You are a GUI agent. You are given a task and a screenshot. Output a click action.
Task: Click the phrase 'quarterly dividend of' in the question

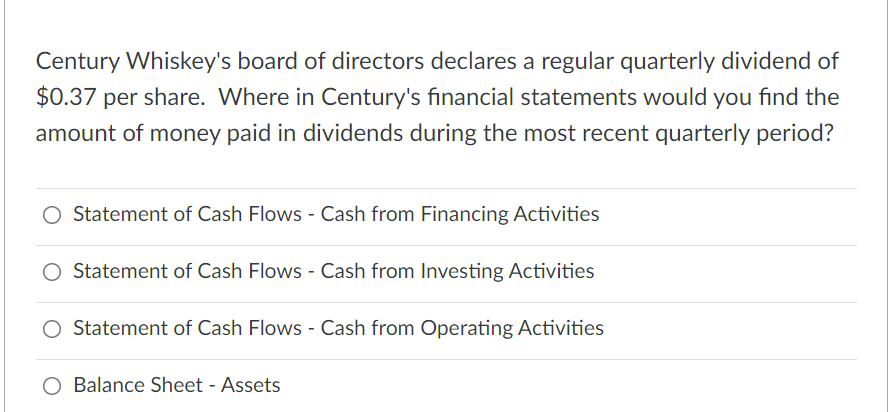[x=729, y=62]
